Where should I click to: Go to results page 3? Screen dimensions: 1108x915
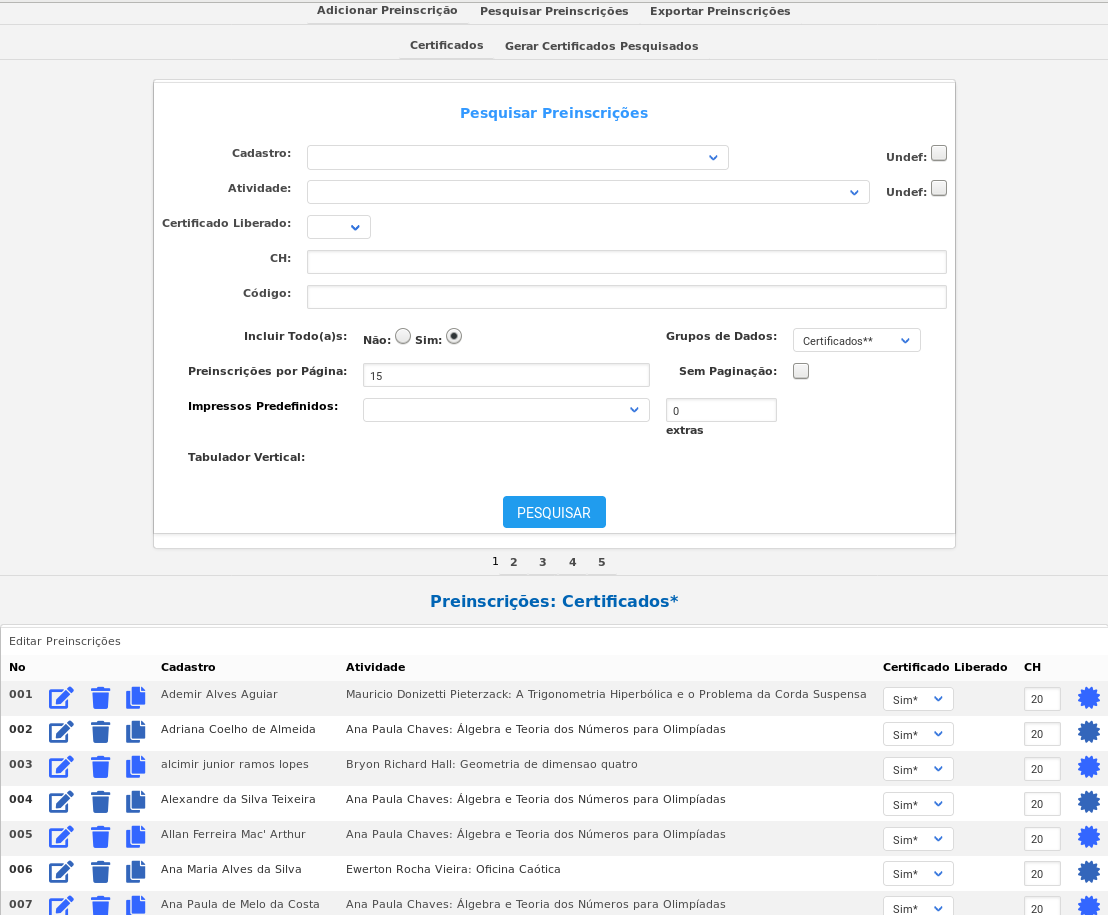pyautogui.click(x=543, y=562)
